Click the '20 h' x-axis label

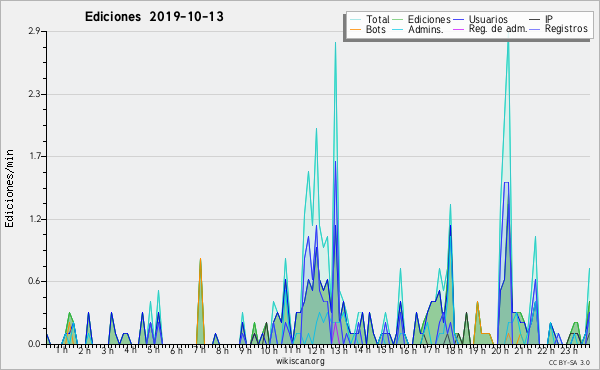pyautogui.click(x=500, y=350)
